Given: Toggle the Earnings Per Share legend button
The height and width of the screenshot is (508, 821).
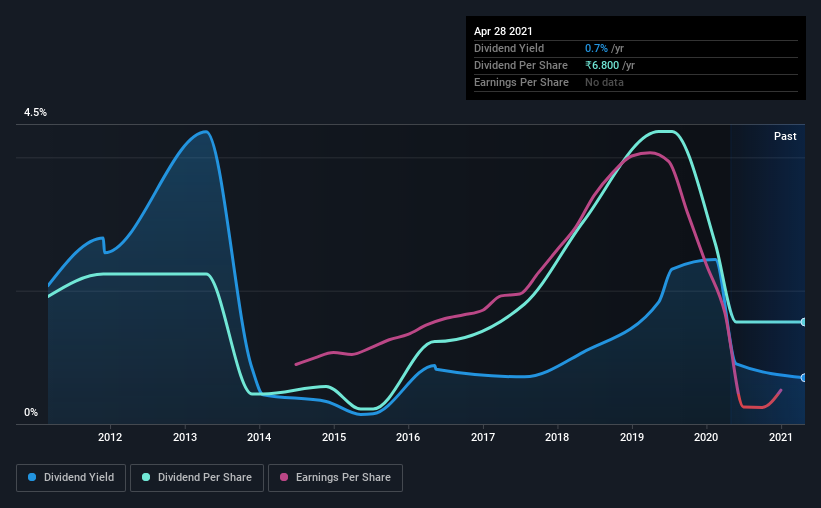Looking at the screenshot, I should (335, 478).
